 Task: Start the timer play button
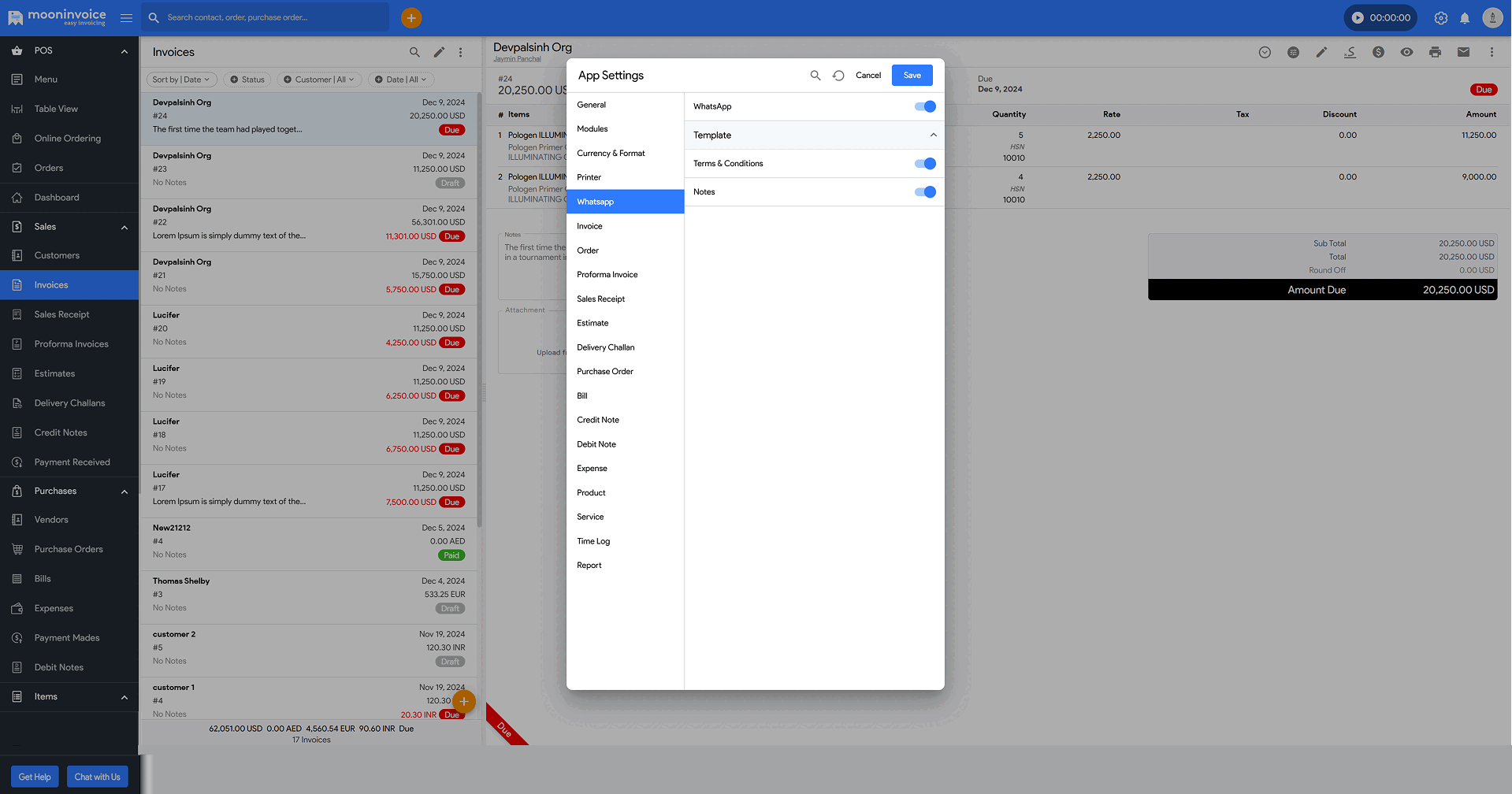pos(1358,17)
